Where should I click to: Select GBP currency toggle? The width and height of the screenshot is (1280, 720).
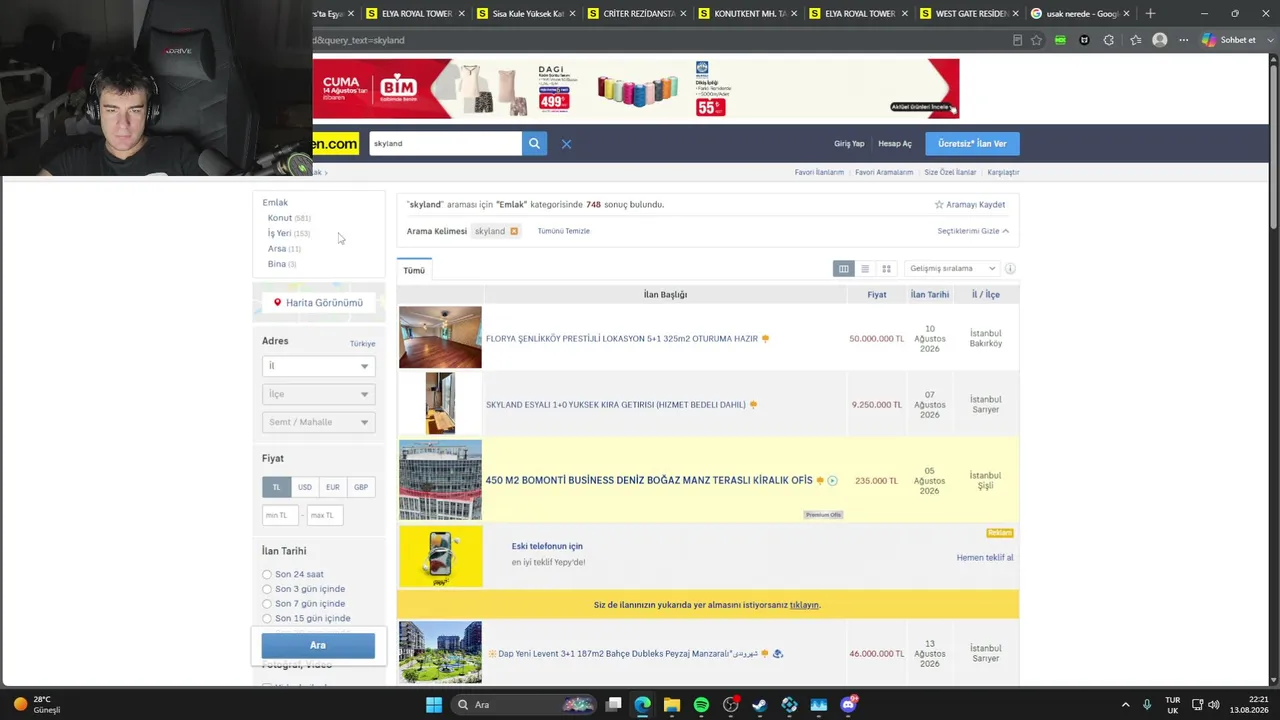pyautogui.click(x=361, y=487)
